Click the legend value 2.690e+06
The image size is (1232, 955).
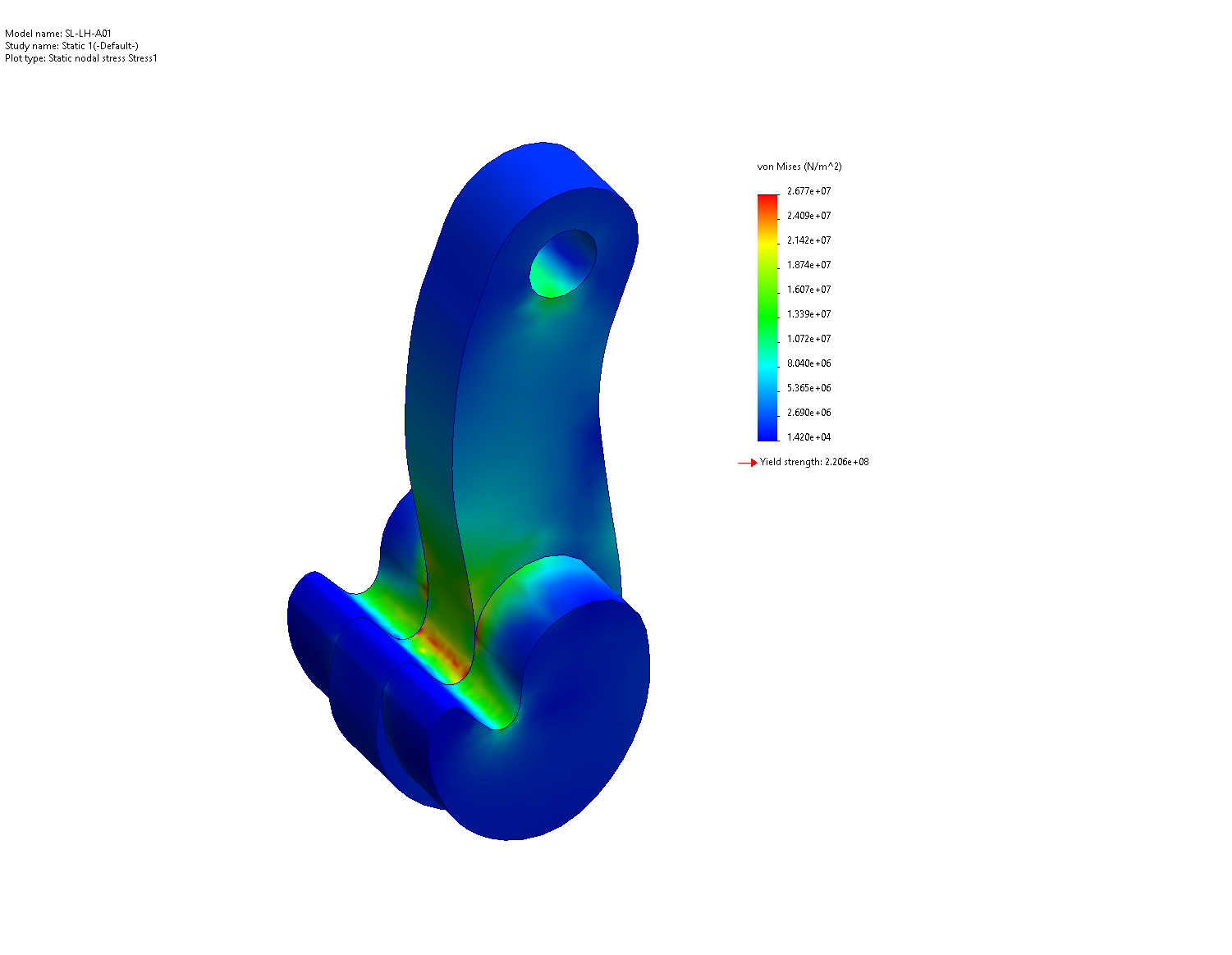(809, 413)
